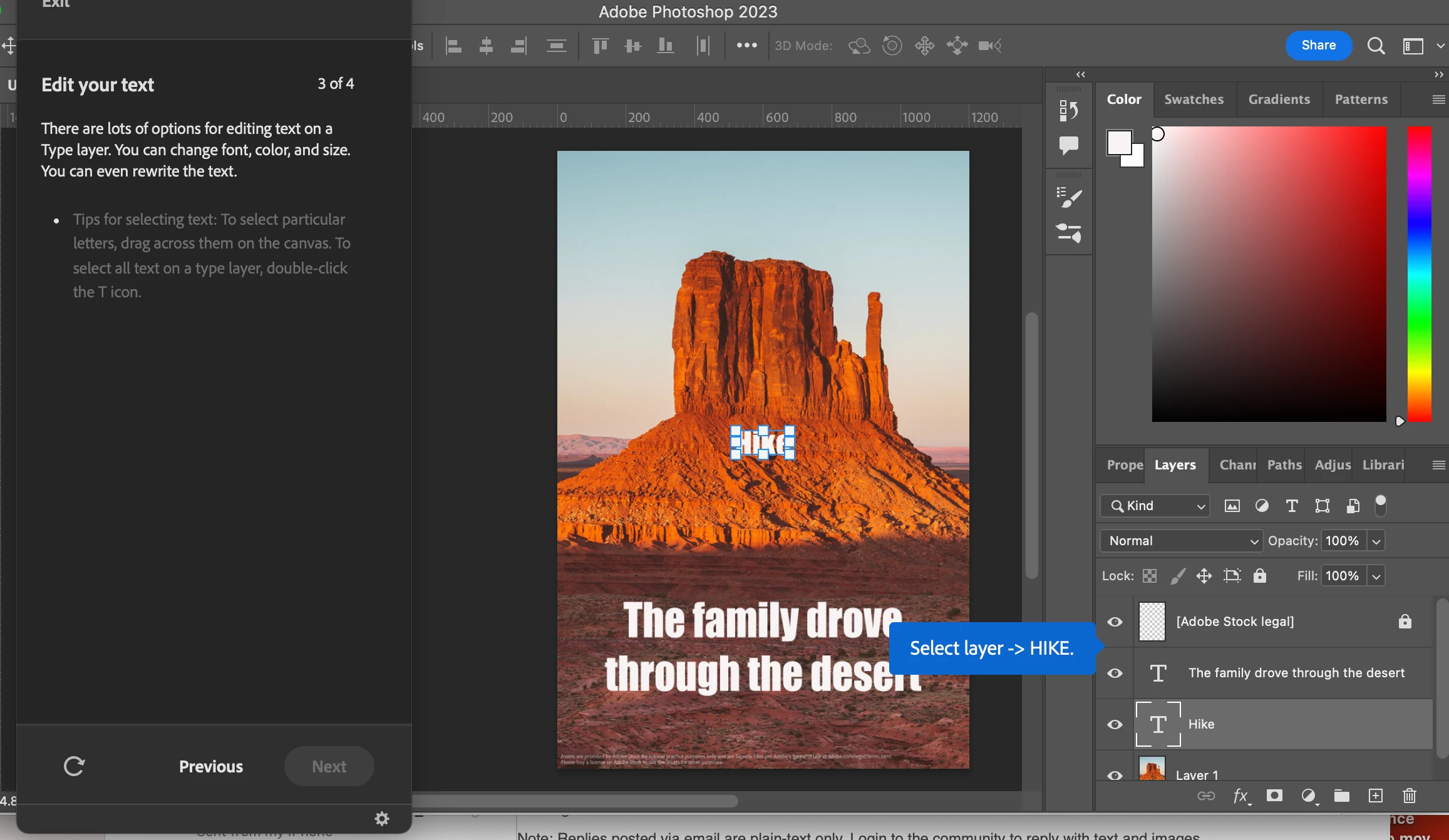Click the foreground color swatch
Viewport: 1449px width, 840px height.
click(x=1119, y=143)
